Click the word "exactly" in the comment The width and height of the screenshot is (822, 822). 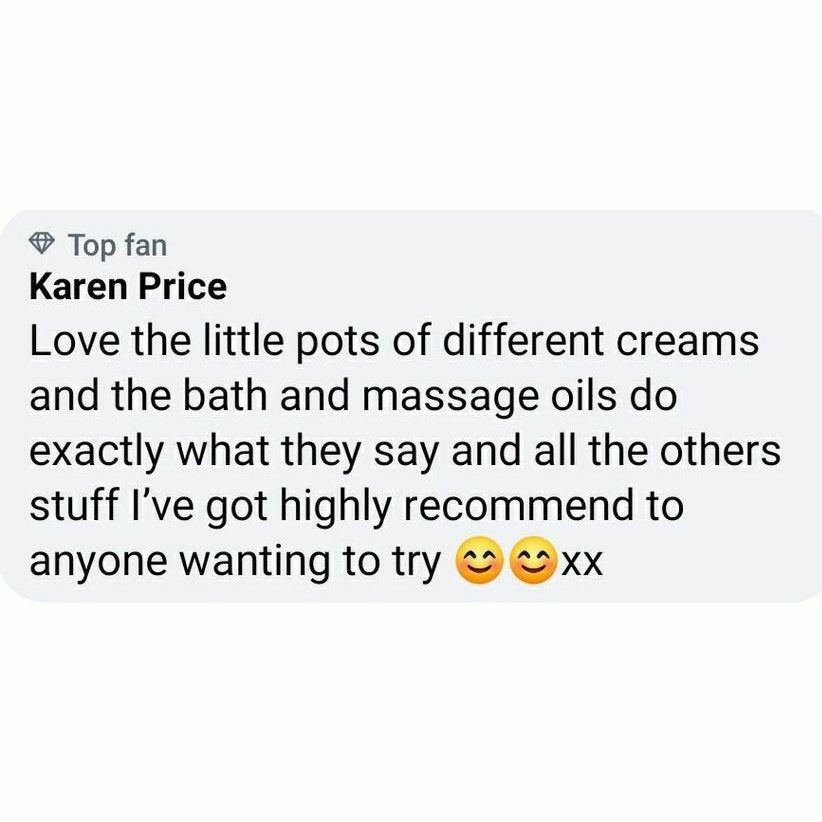point(96,453)
